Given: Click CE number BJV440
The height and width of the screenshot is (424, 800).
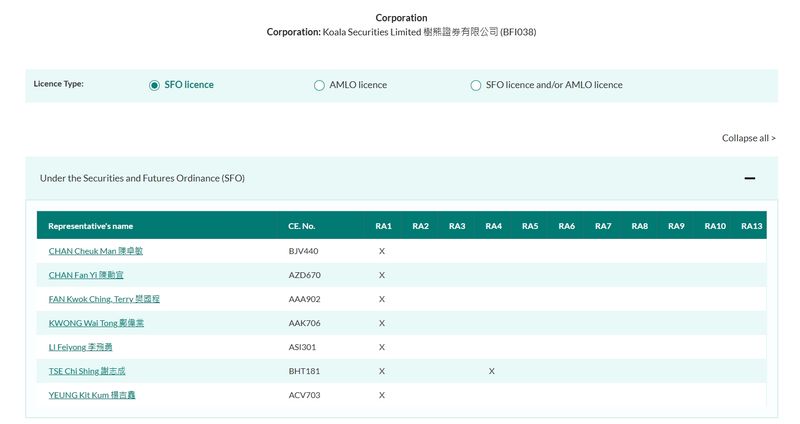Looking at the screenshot, I should pyautogui.click(x=304, y=251).
